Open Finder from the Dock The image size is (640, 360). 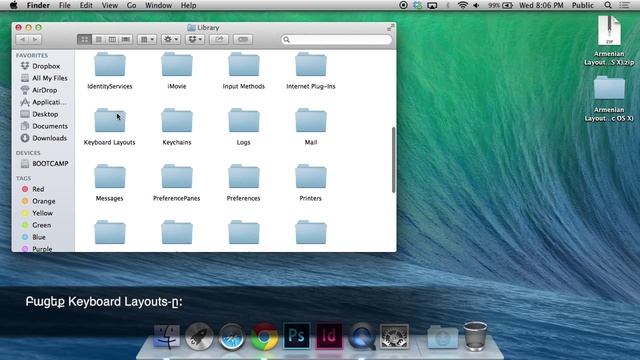(x=167, y=336)
